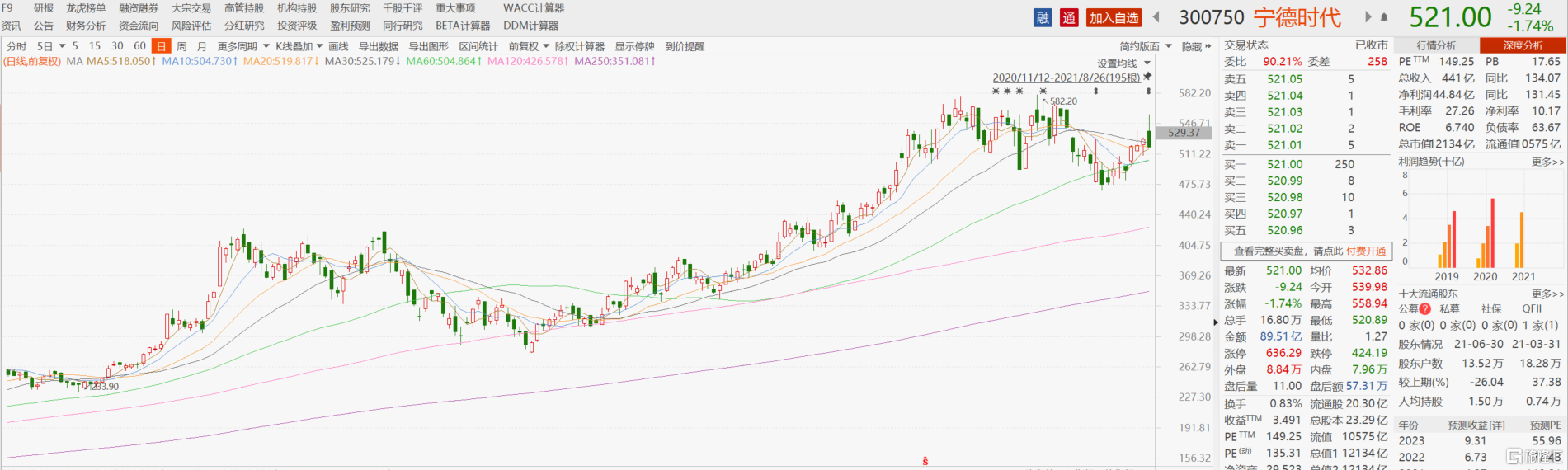Open 资金流向 menu item
Image resolution: width=1568 pixels, height=470 pixels.
[139, 26]
